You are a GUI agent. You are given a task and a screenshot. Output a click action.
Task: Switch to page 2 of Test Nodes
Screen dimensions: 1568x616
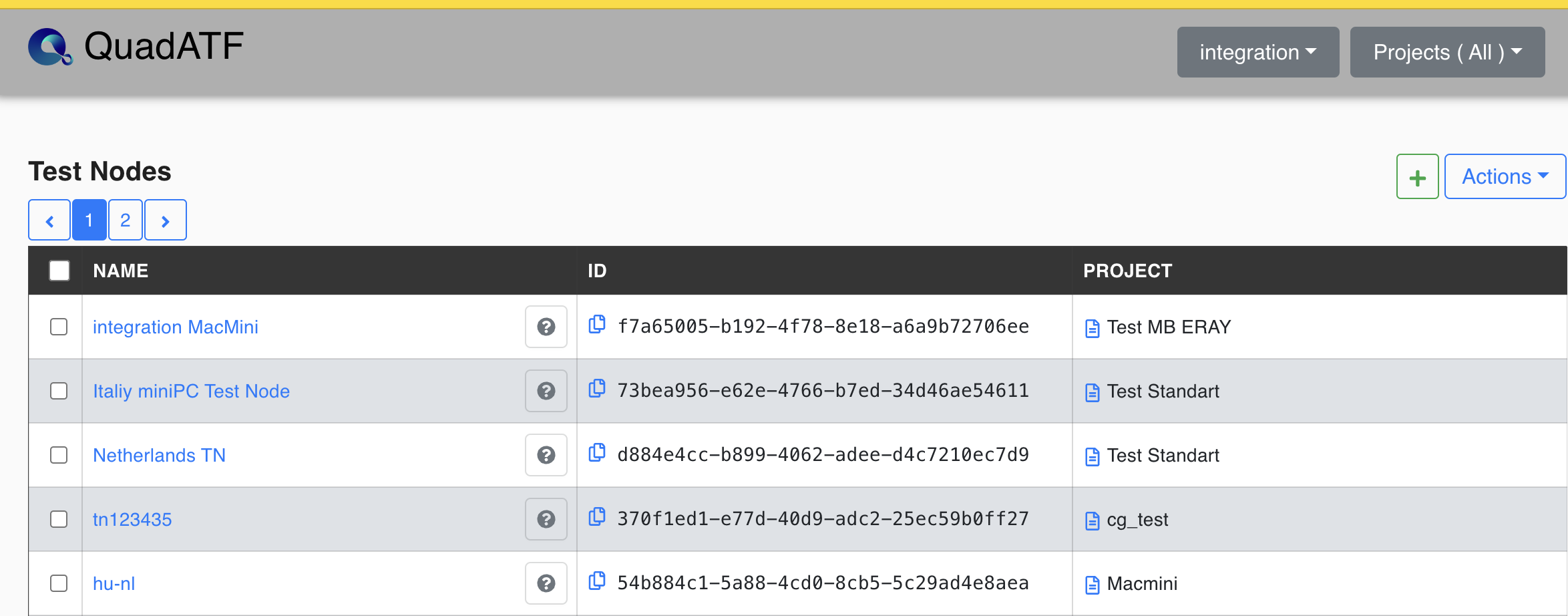click(125, 220)
